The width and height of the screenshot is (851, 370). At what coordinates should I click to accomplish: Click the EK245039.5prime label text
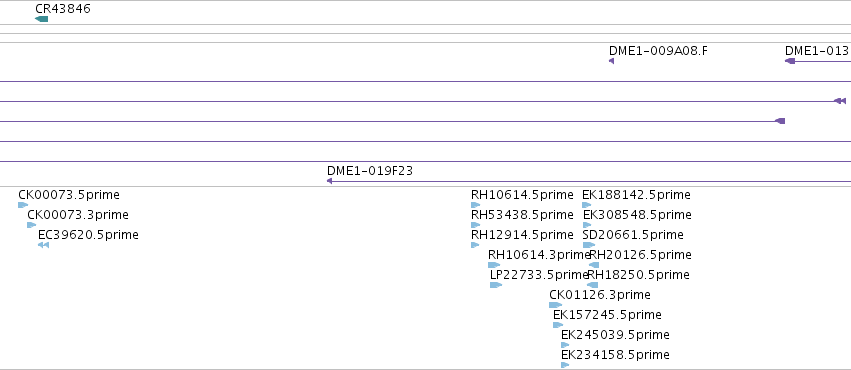(x=615, y=335)
